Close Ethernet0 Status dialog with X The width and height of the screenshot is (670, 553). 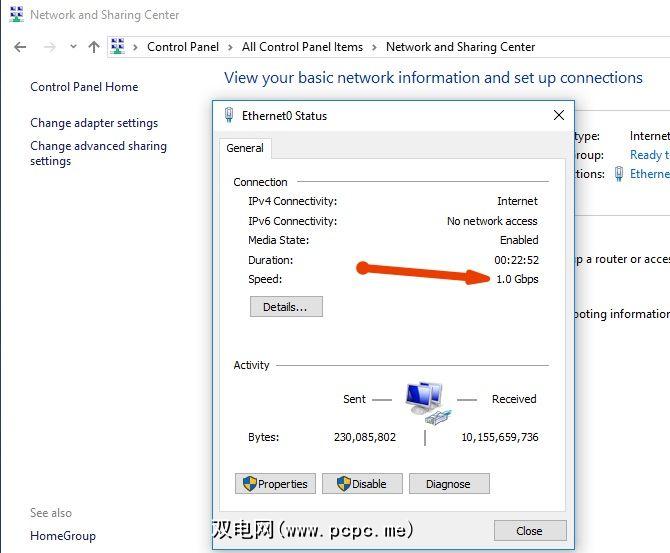click(x=558, y=115)
